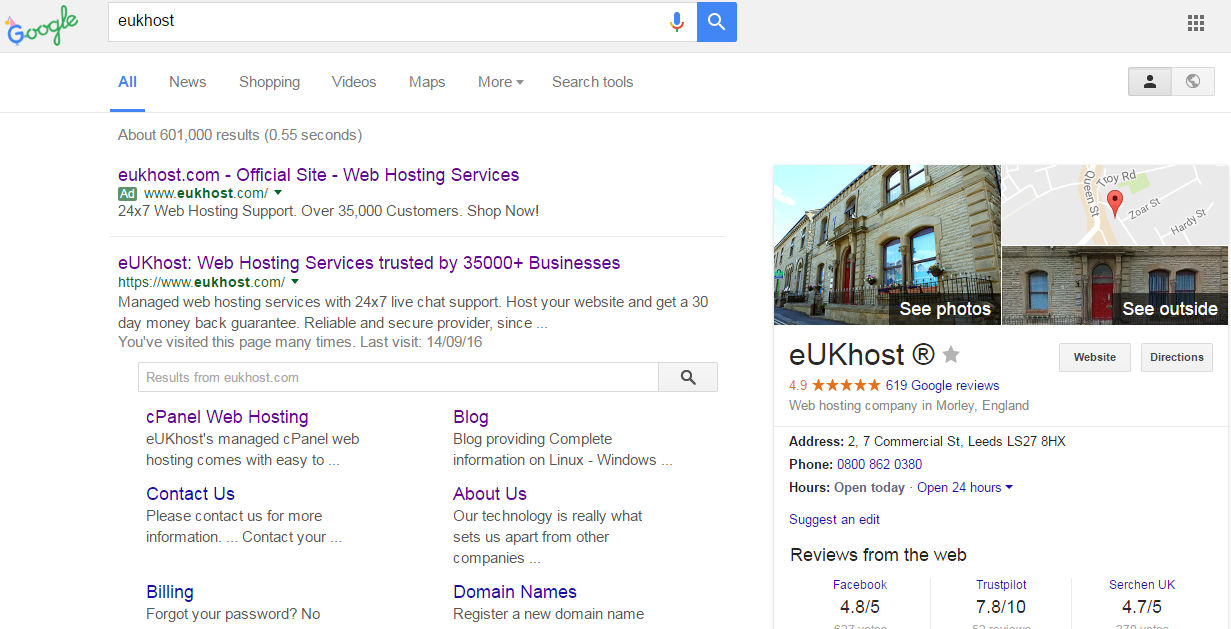Switch to global results globe icon
Screen dimensions: 1231x629
click(1192, 82)
